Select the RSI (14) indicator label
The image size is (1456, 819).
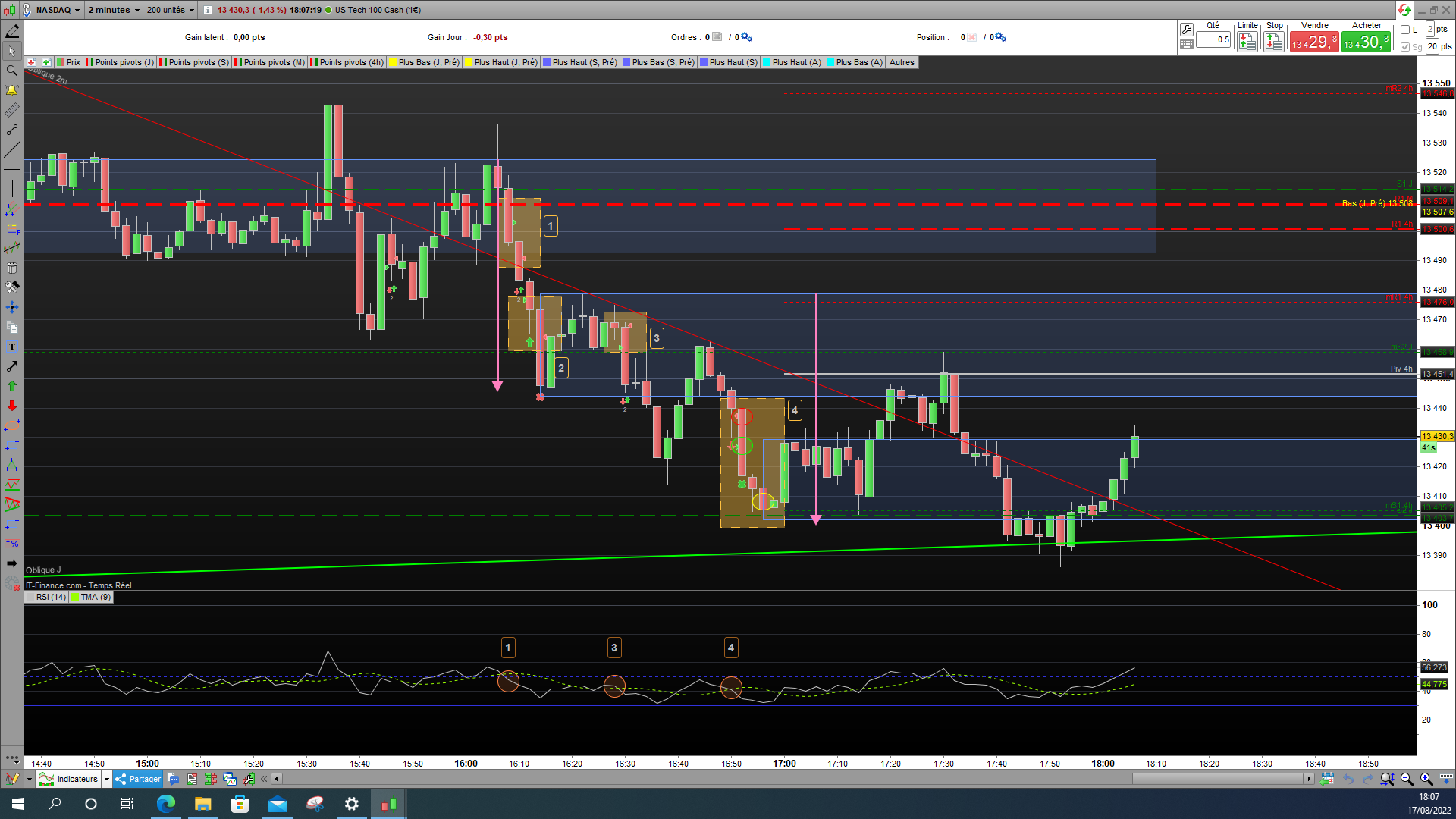tap(50, 597)
